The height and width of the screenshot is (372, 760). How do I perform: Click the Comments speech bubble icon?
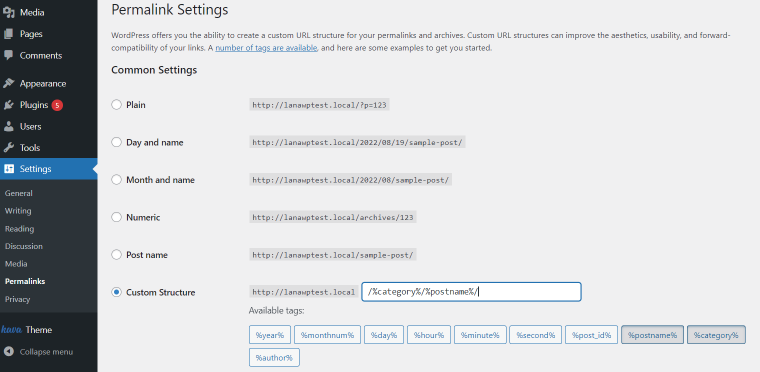click(x=9, y=55)
